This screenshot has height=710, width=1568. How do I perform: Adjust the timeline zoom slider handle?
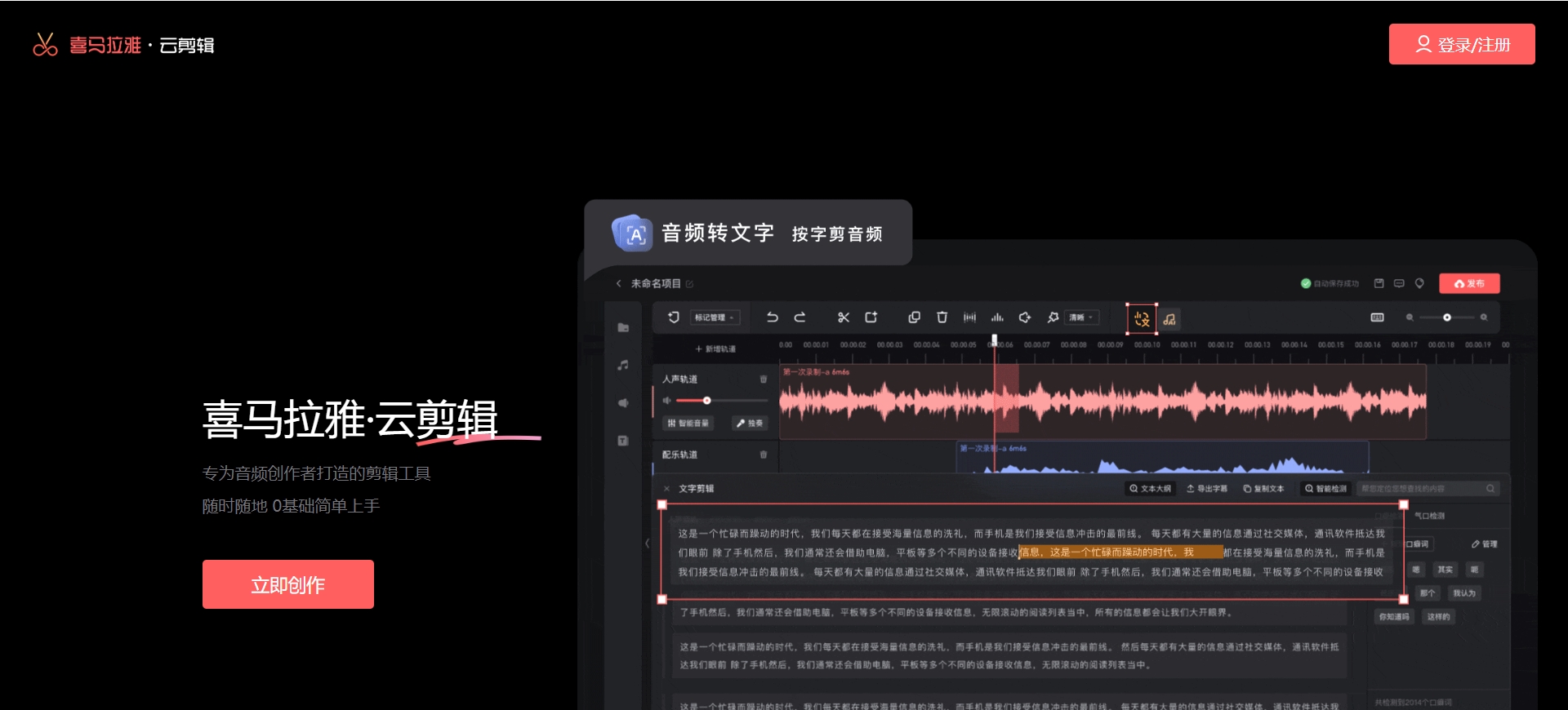1446,317
